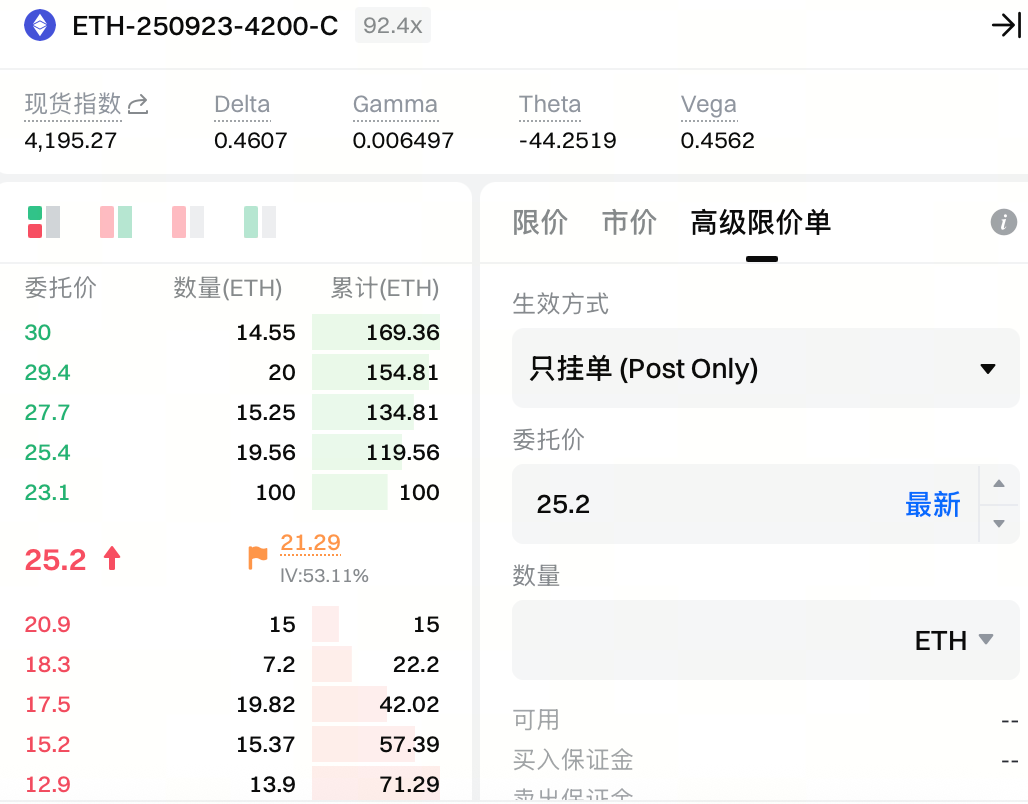
Task: Click the red up-arrow next to 25.2
Action: tap(112, 559)
